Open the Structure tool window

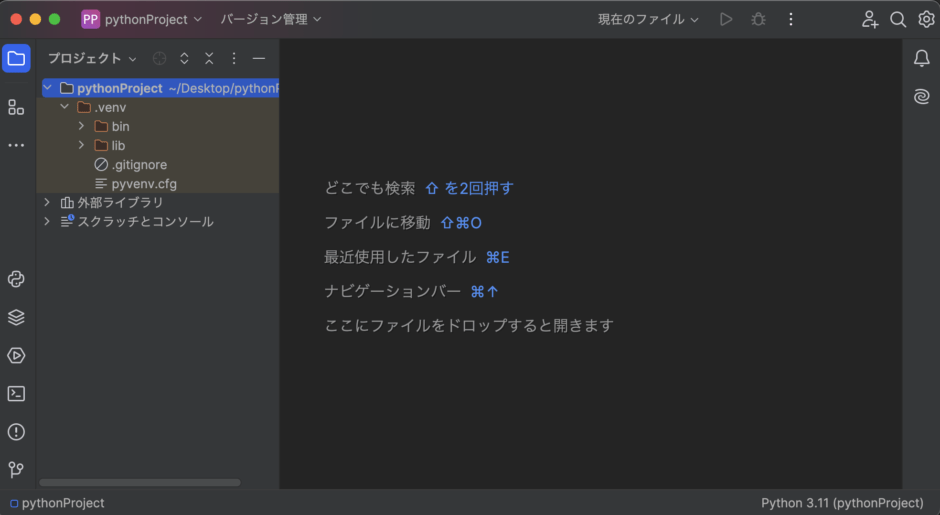tap(16, 107)
